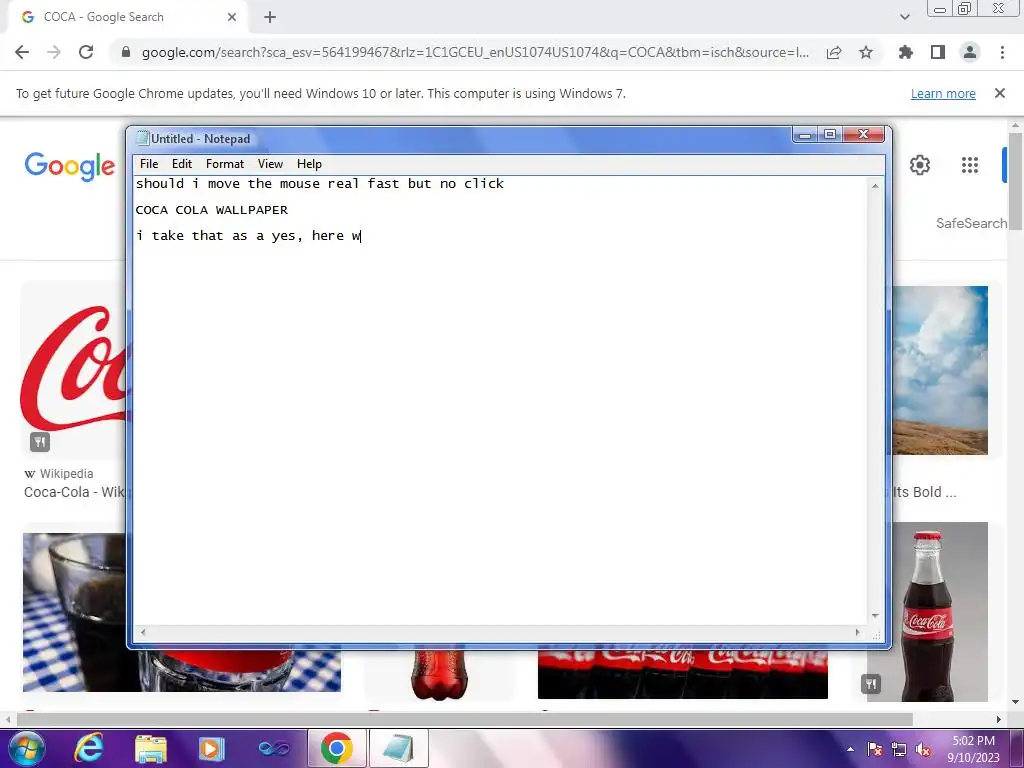Click the Notepad title bar icon
The width and height of the screenshot is (1024, 768).
[142, 138]
